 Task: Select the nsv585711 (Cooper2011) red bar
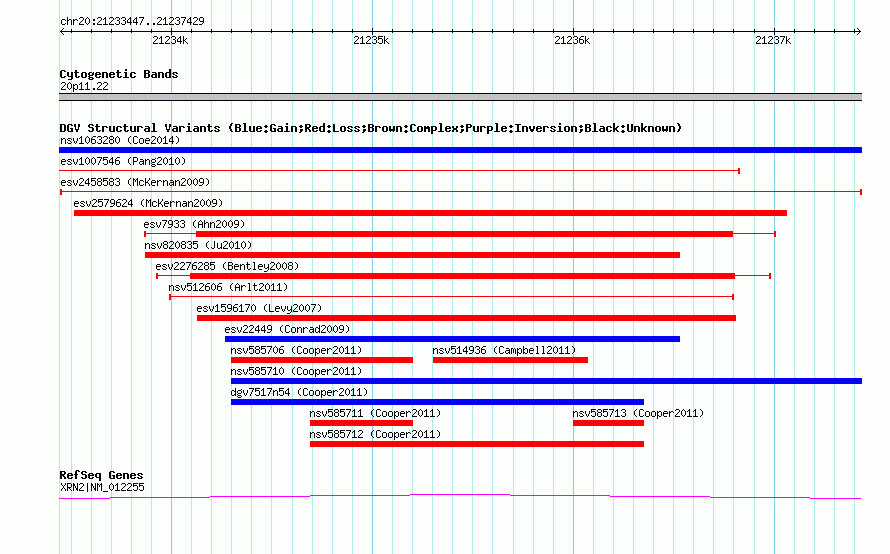(361, 423)
